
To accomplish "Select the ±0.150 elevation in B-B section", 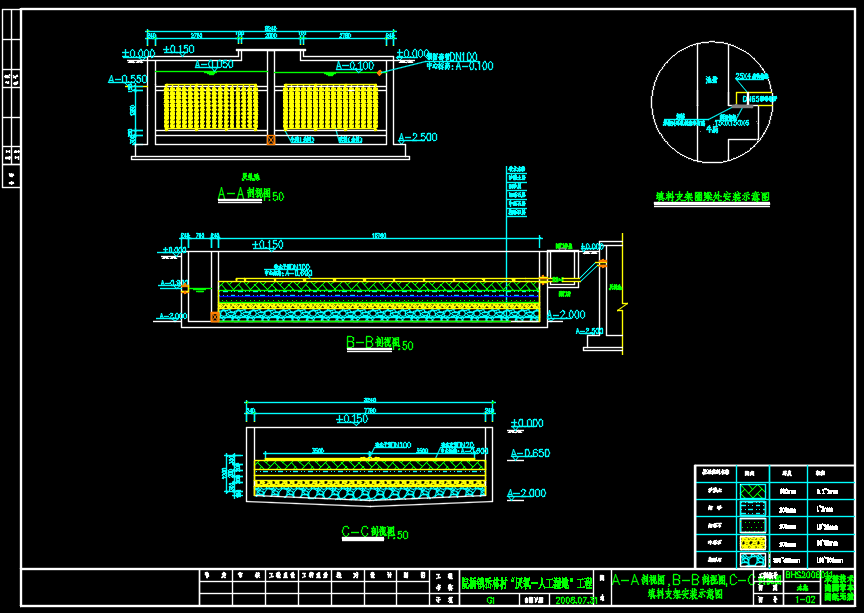I will click(x=268, y=245).
